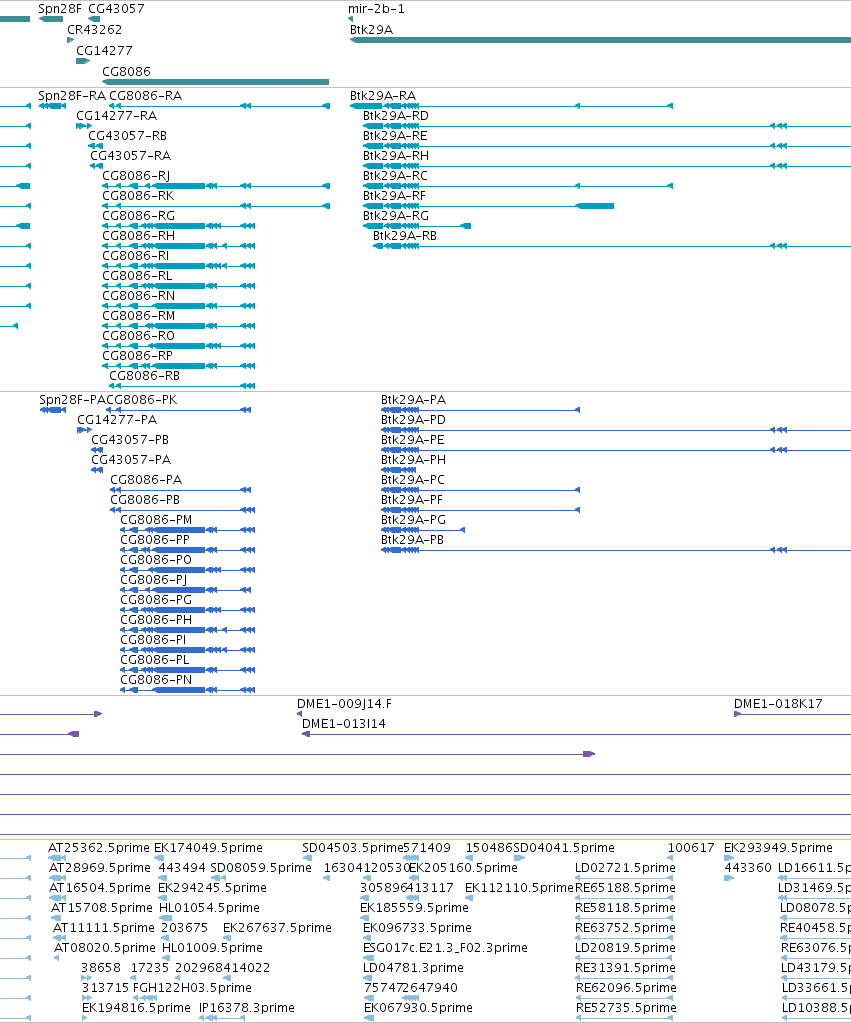Select transcript Btk29A-RD
The image size is (851, 1023).
coord(395,116)
